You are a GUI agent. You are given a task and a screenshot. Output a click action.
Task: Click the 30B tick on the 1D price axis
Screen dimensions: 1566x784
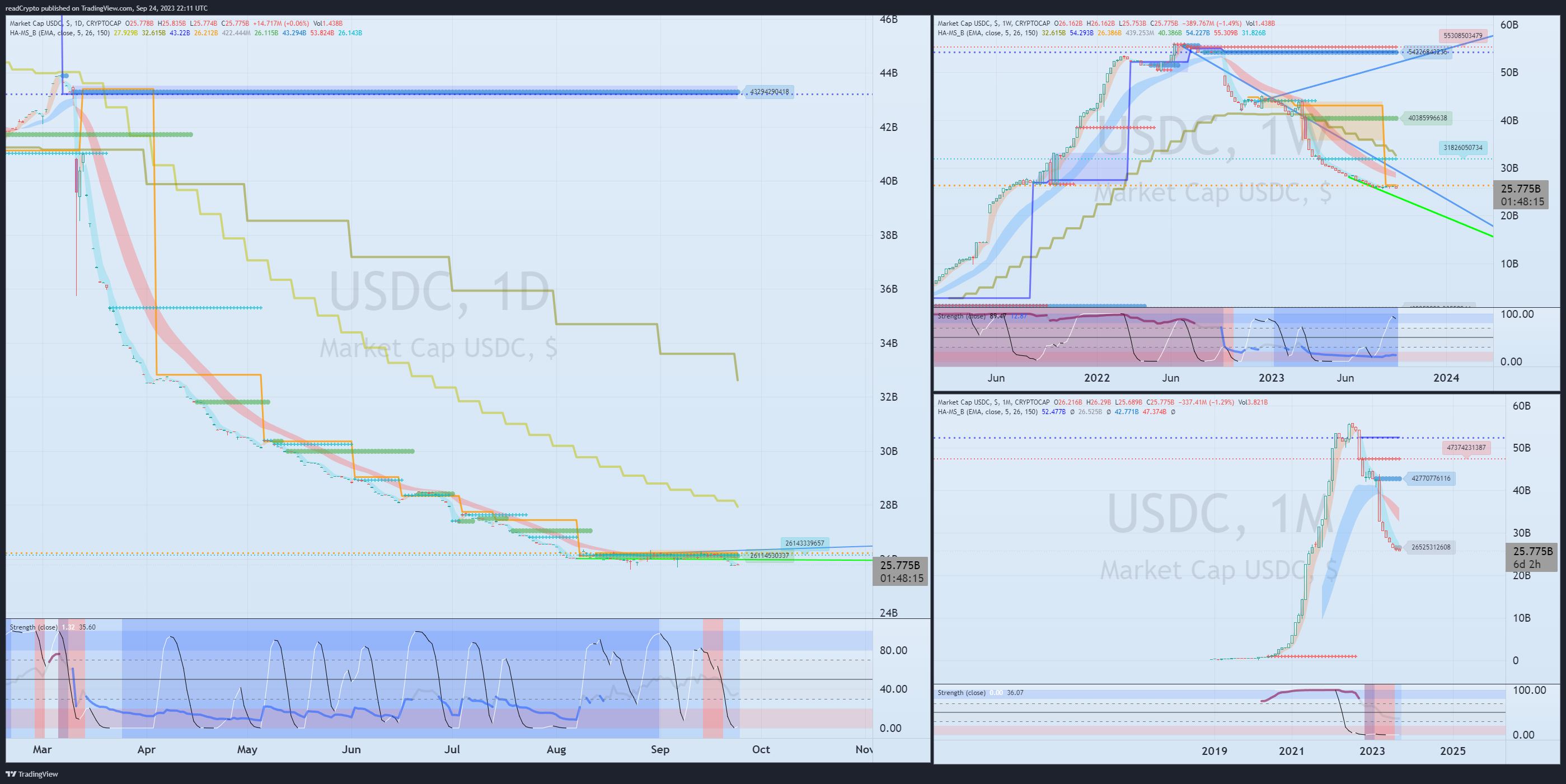pos(888,451)
